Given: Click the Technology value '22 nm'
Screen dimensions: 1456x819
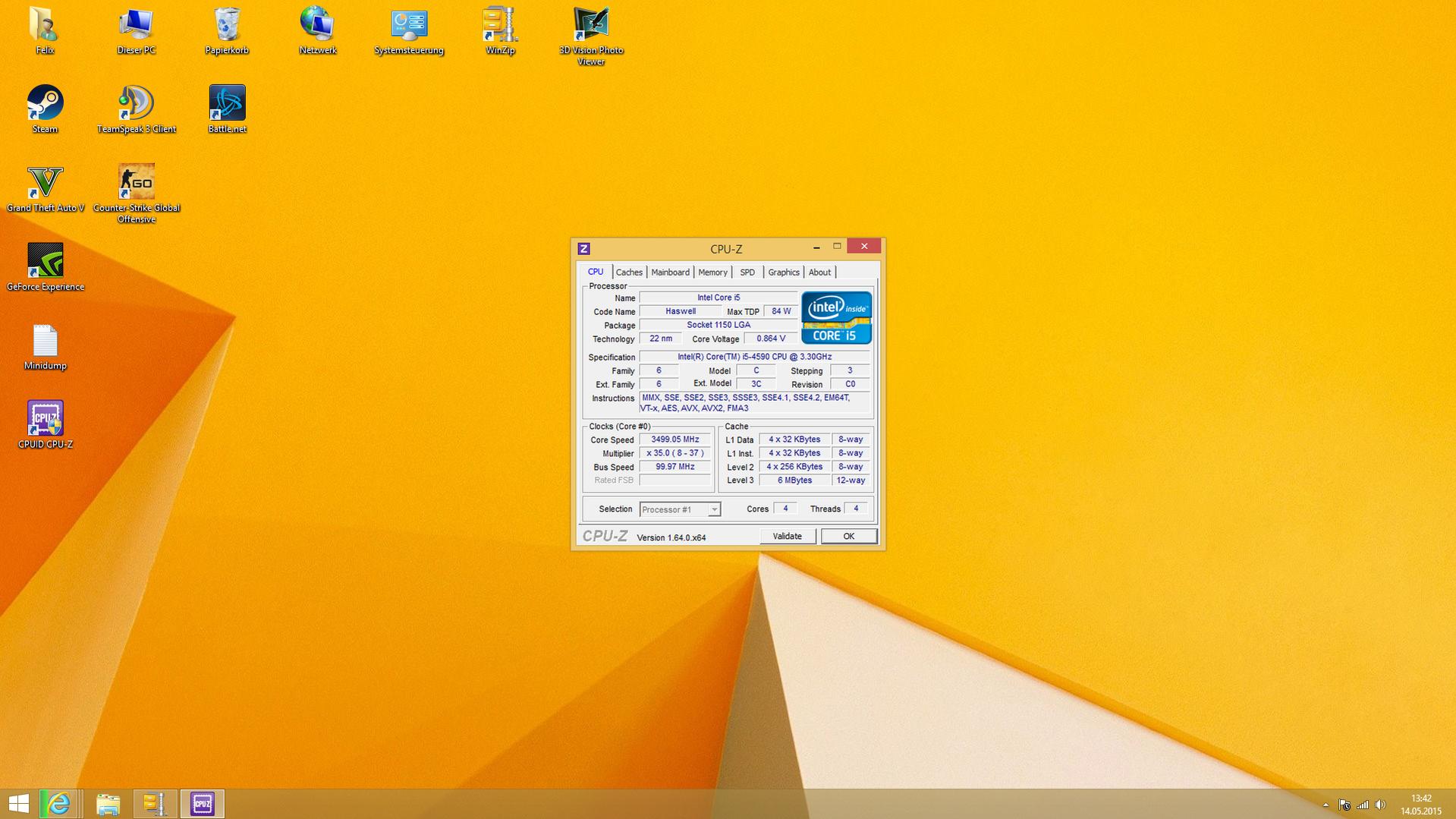Looking at the screenshot, I should pyautogui.click(x=661, y=339).
